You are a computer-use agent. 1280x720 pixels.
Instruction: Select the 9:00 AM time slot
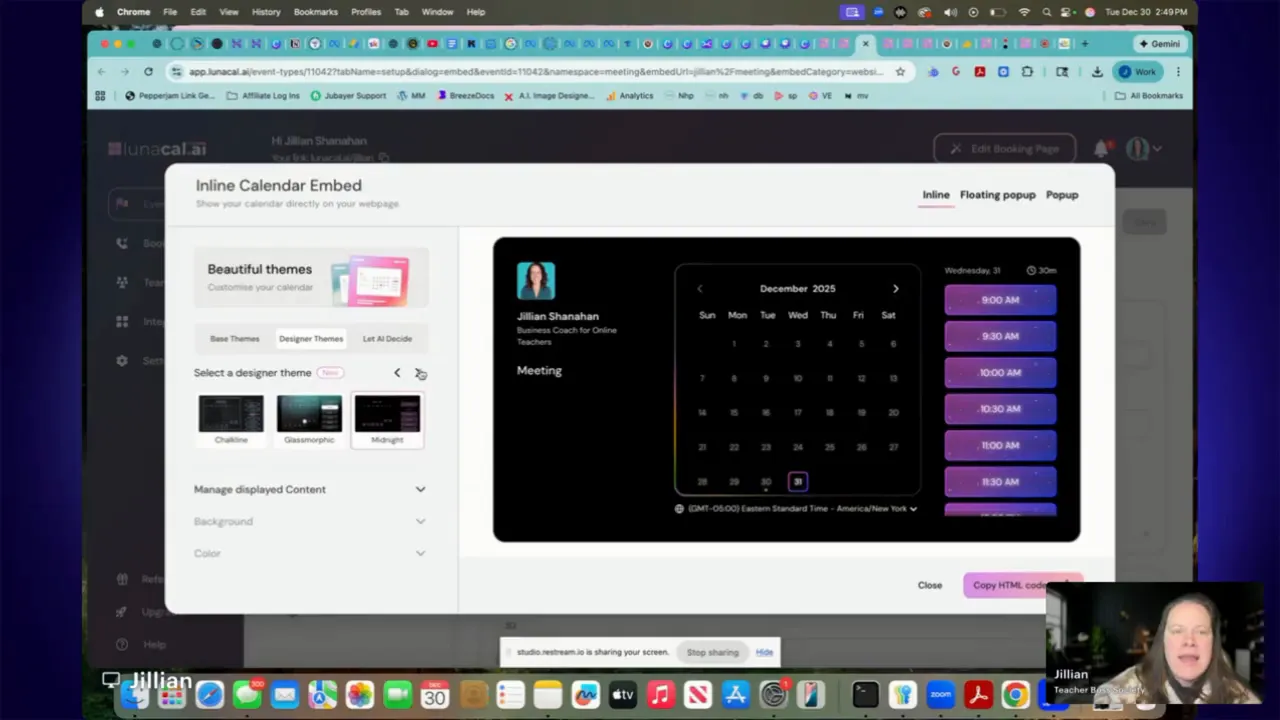click(x=999, y=299)
